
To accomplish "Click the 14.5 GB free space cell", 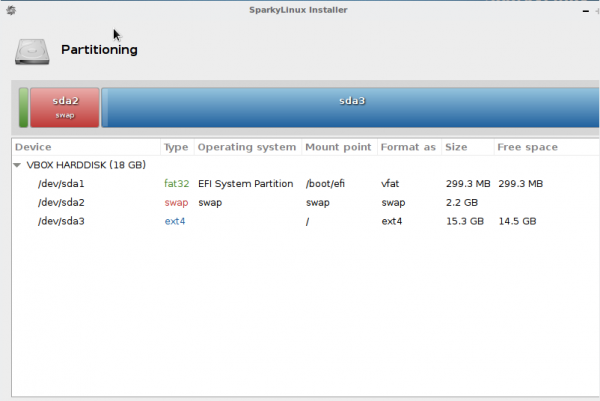I will [x=517, y=221].
